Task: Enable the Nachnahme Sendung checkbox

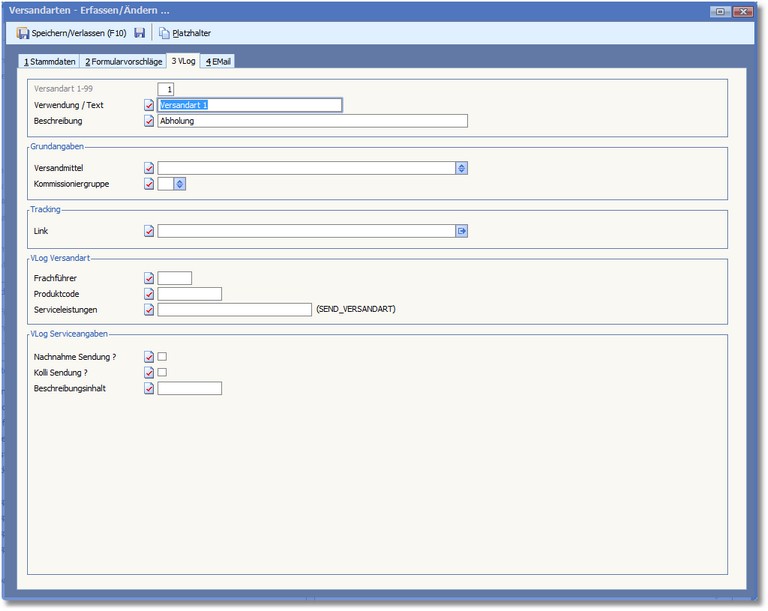Action: (162, 356)
